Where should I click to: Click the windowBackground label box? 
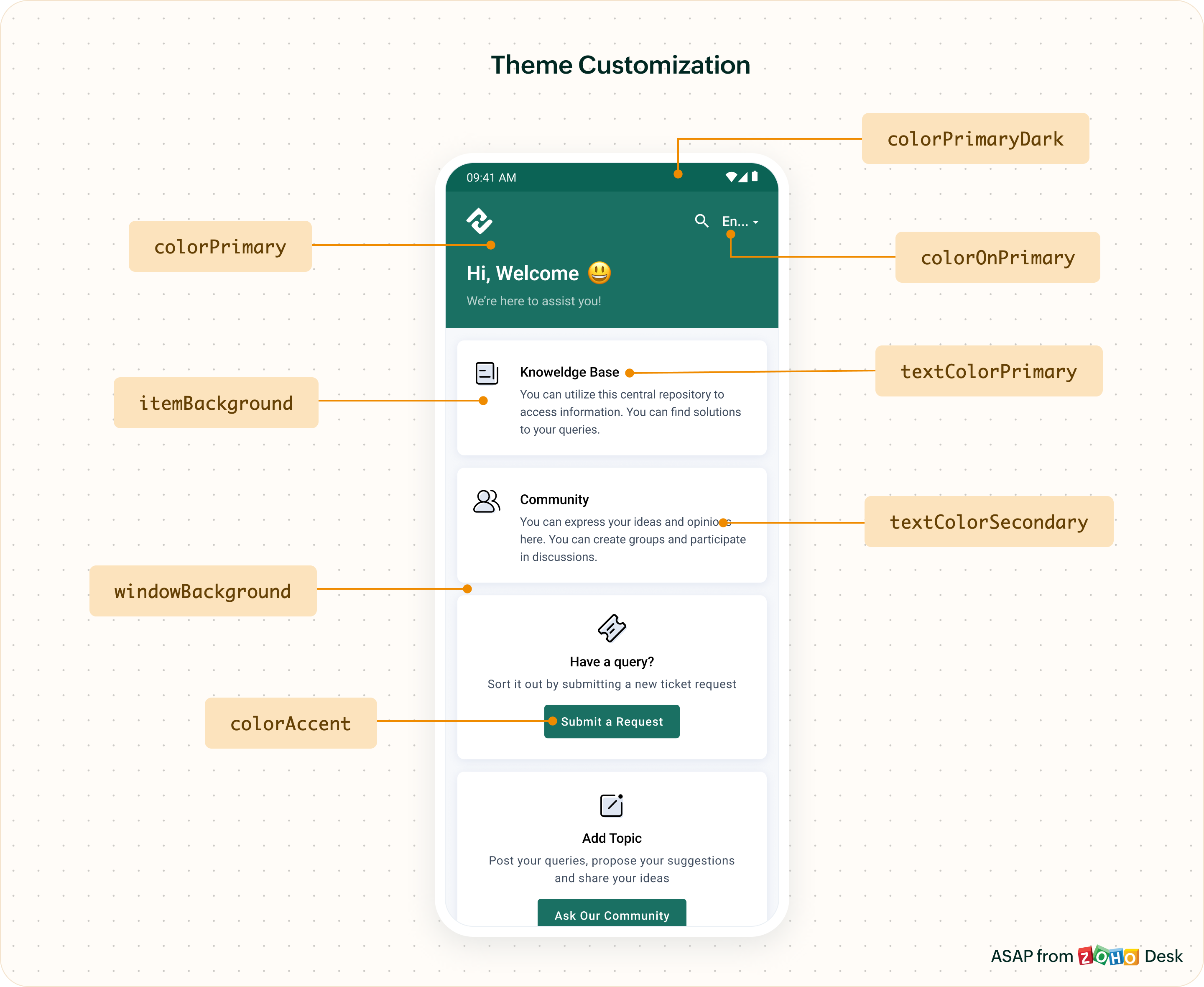tap(203, 591)
